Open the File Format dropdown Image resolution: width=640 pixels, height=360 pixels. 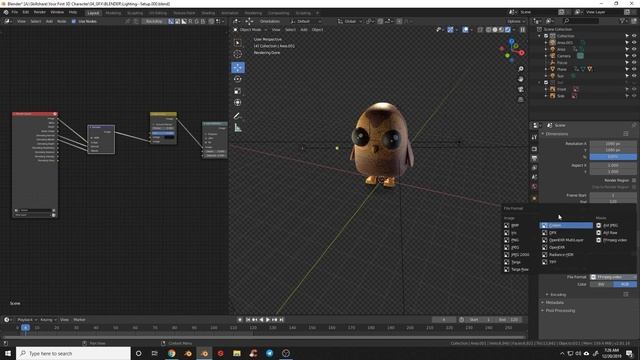click(613, 277)
